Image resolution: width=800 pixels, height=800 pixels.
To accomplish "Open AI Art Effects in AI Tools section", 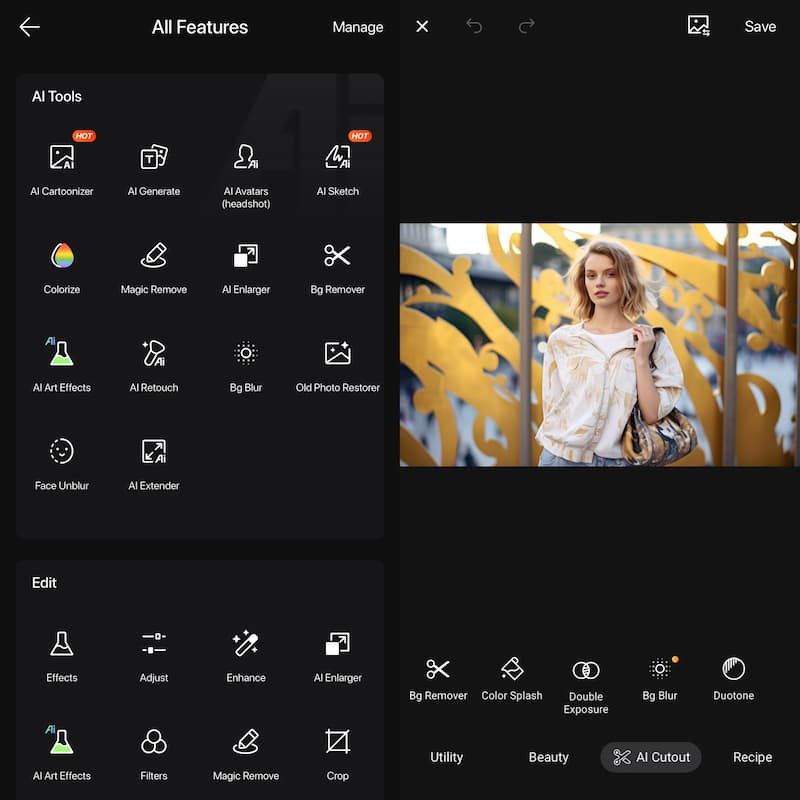I will click(x=62, y=365).
